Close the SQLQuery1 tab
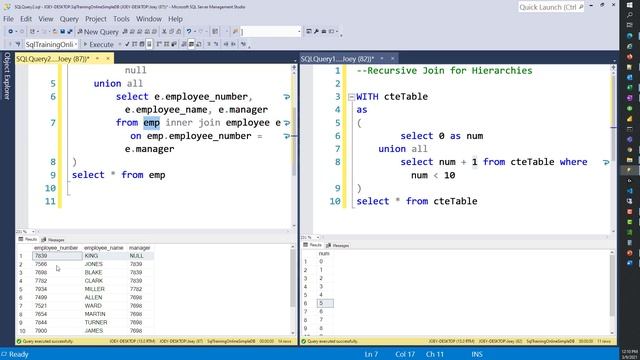 pyautogui.click(x=392, y=59)
